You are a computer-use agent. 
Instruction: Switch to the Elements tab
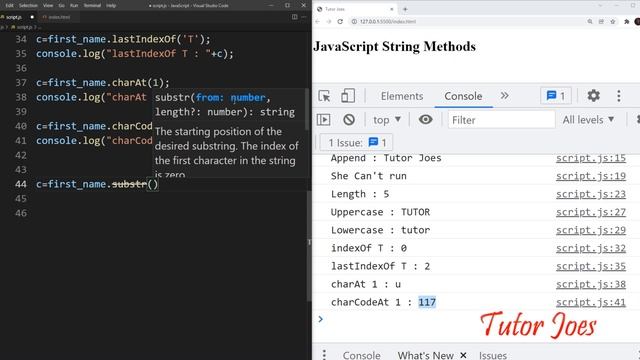click(x=402, y=96)
